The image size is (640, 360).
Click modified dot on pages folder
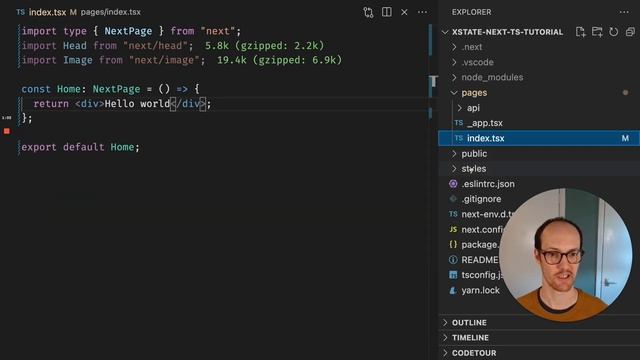(x=625, y=93)
